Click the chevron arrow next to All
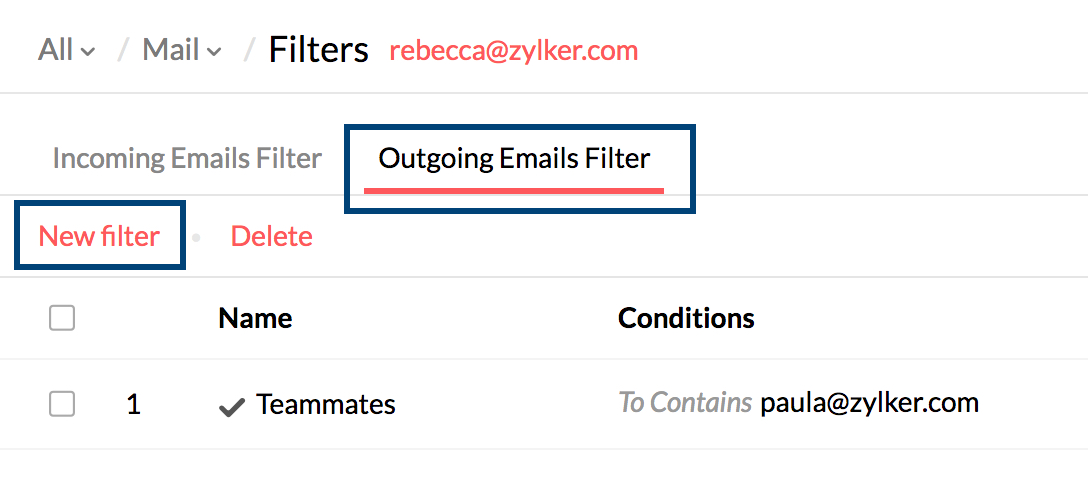This screenshot has height=496, width=1088. [x=88, y=51]
